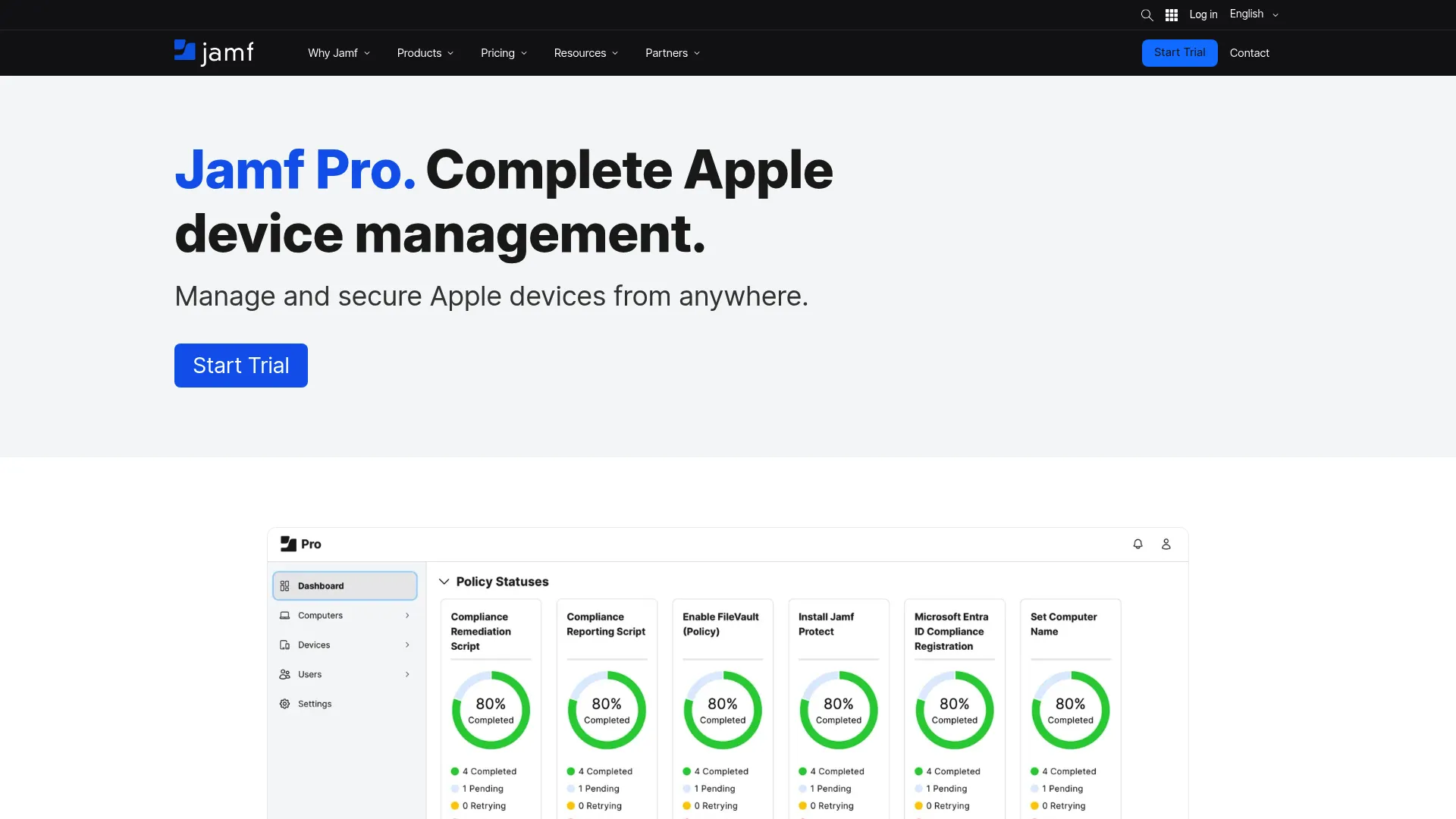This screenshot has height=819, width=1456.
Task: Click the Install Jamf Protect card title
Action: click(826, 624)
